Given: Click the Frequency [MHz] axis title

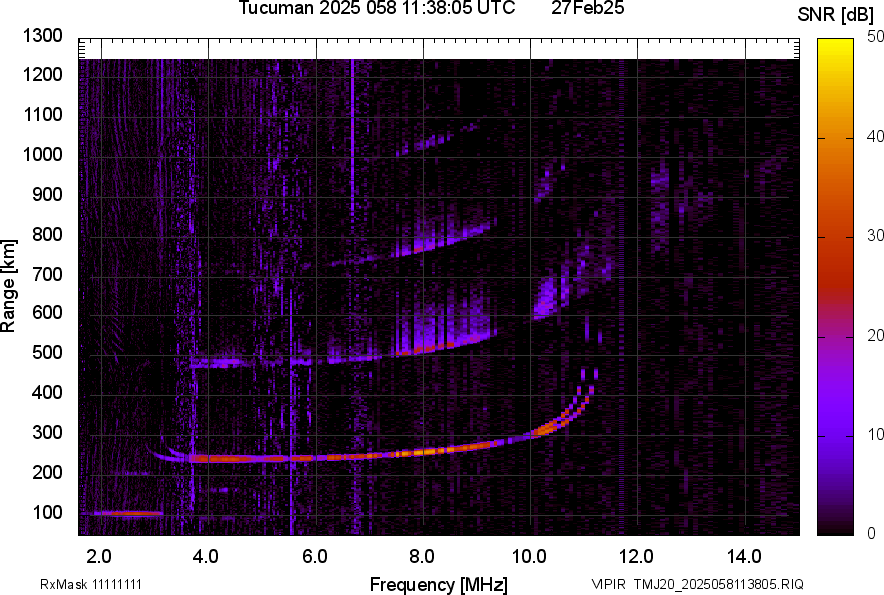Looking at the screenshot, I should (438, 584).
